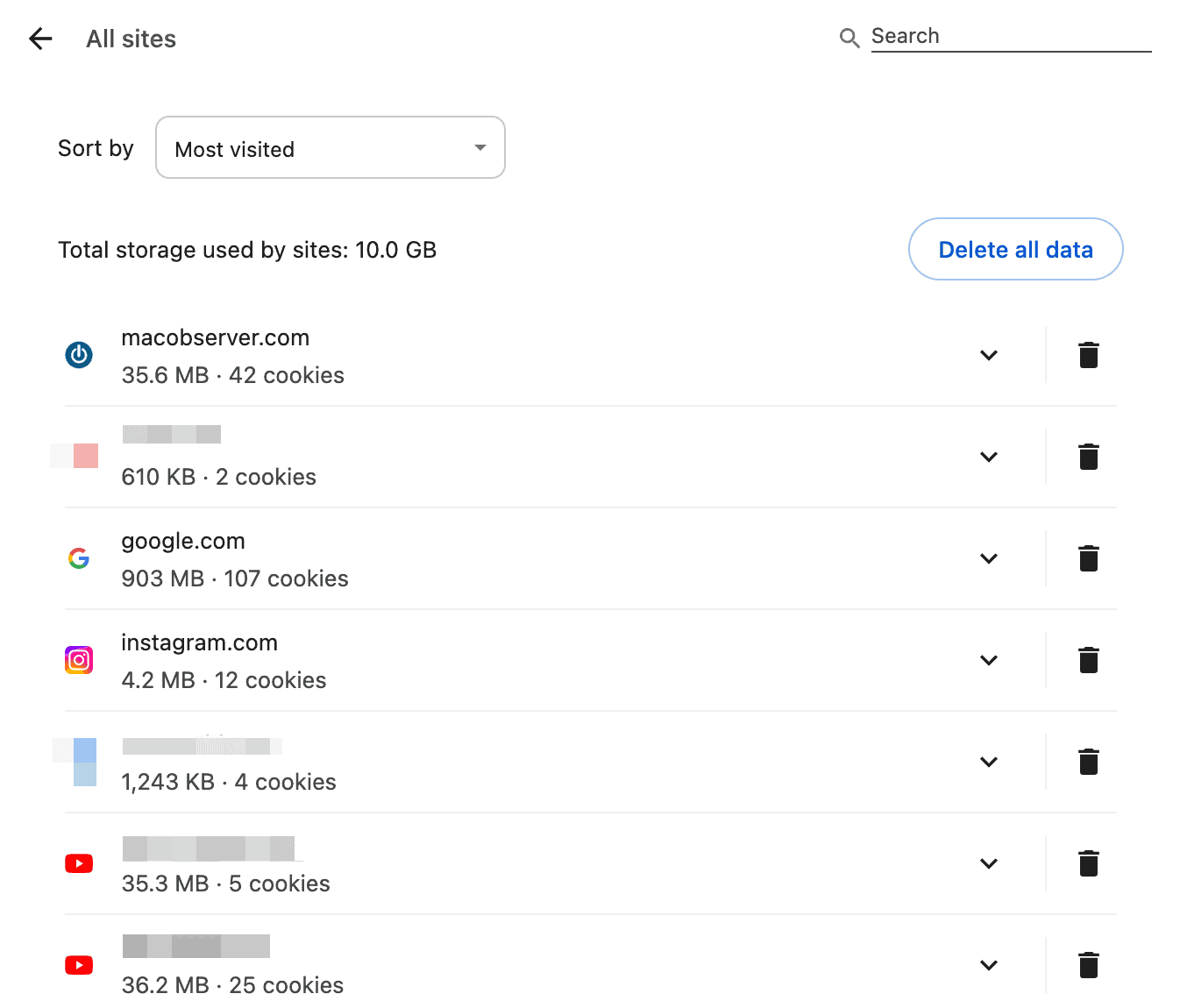Delete the 36.2 MB site with 25 cookies
The width and height of the screenshot is (1180, 1008).
1088,965
